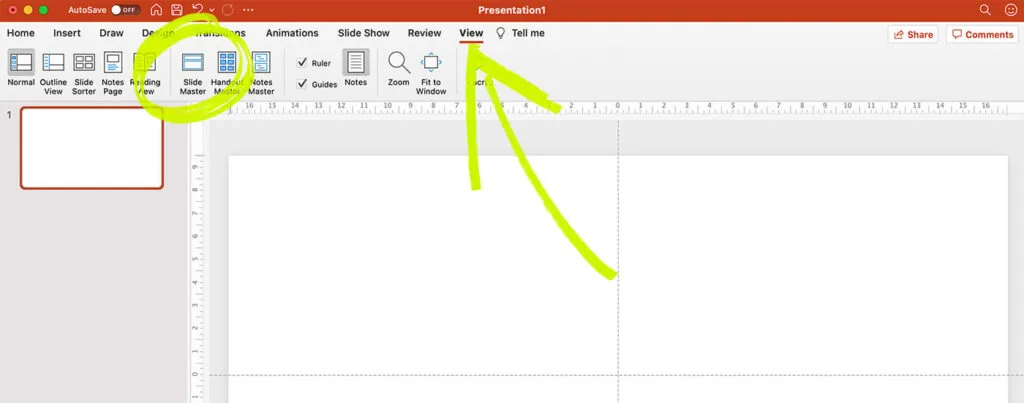The width and height of the screenshot is (1024, 403).
Task: Select the View tab
Action: click(472, 33)
